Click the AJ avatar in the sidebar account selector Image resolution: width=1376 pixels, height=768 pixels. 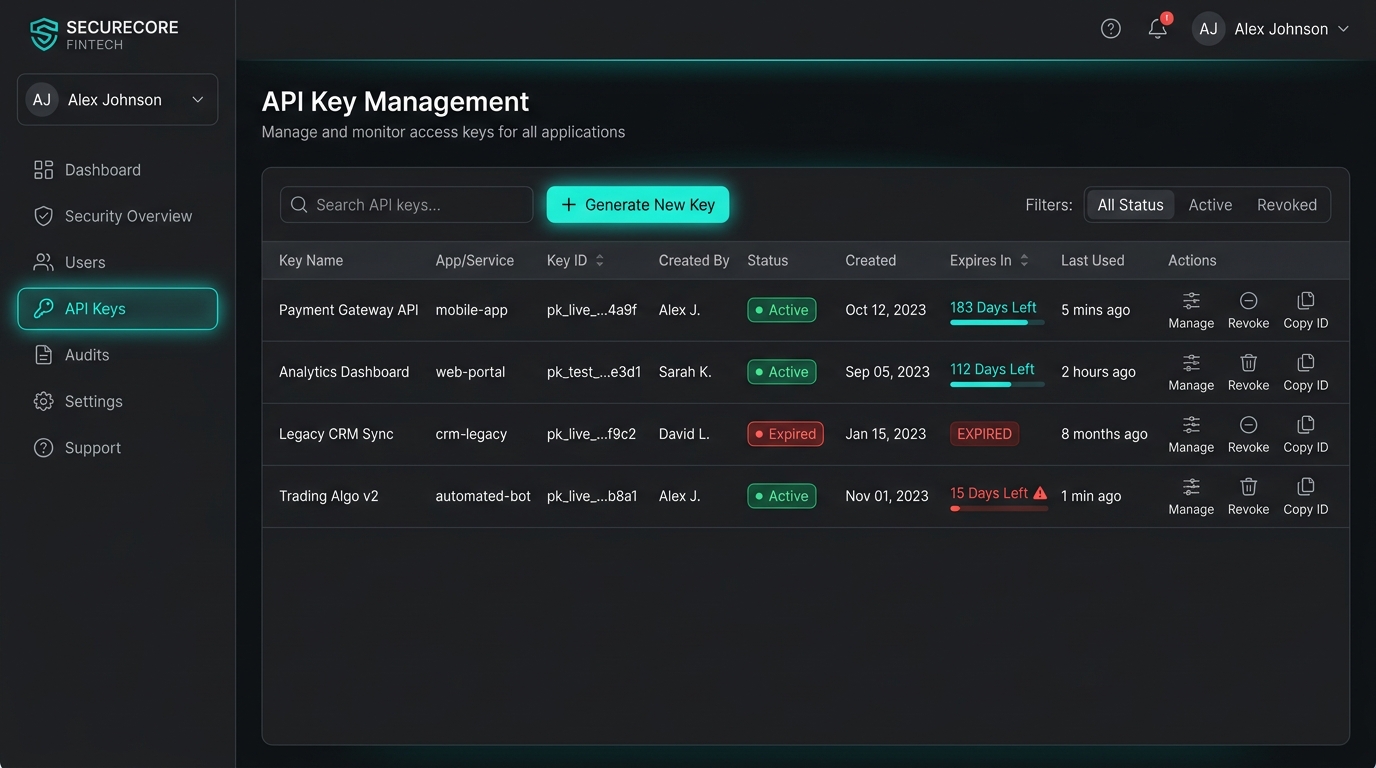[x=42, y=100]
